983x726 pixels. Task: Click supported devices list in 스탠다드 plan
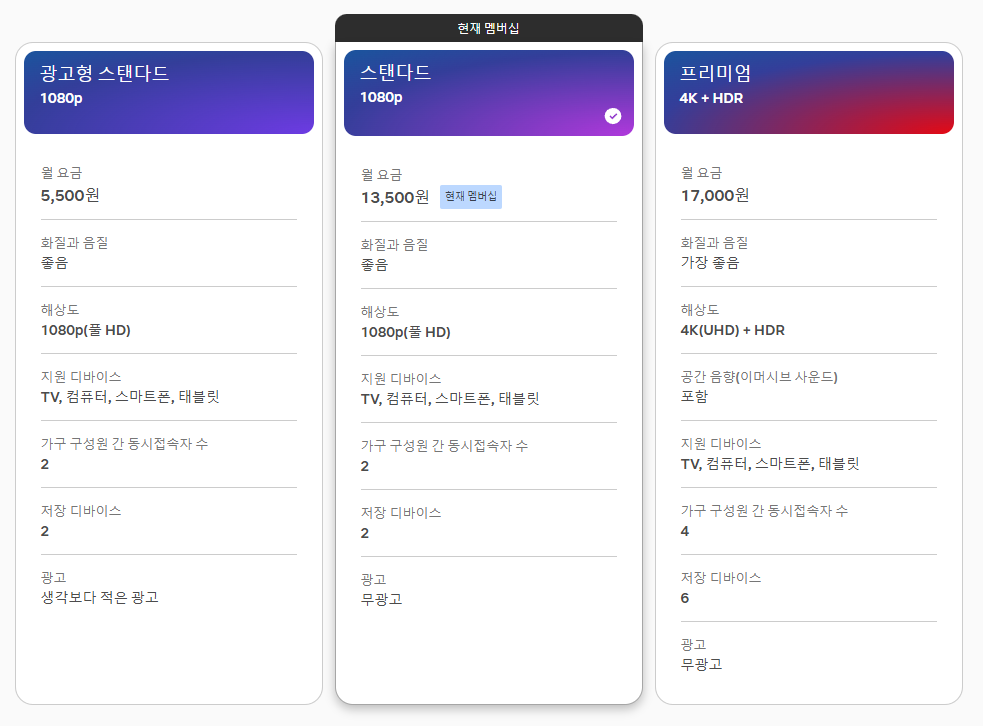tap(450, 399)
